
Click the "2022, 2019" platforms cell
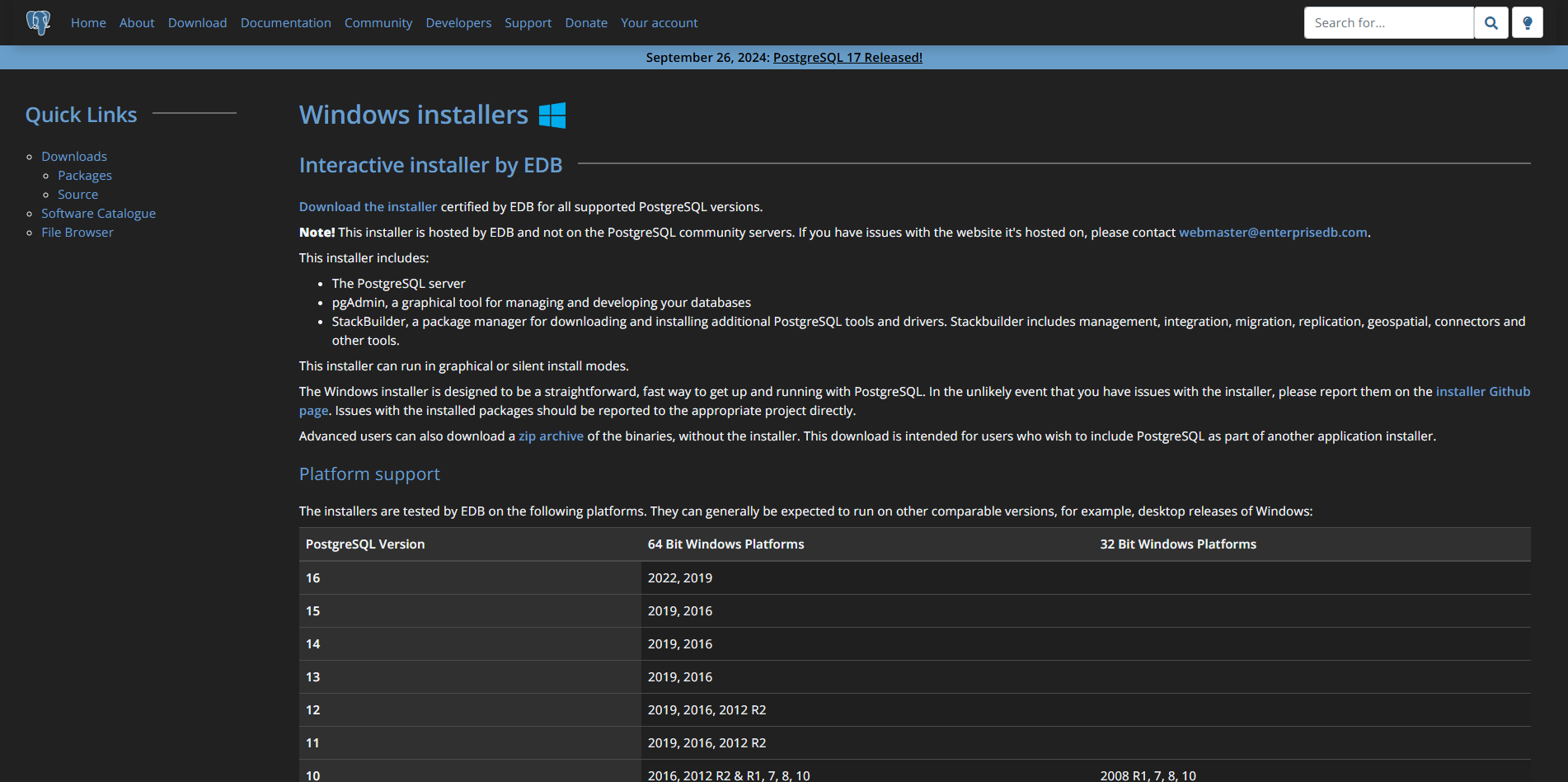coord(867,578)
